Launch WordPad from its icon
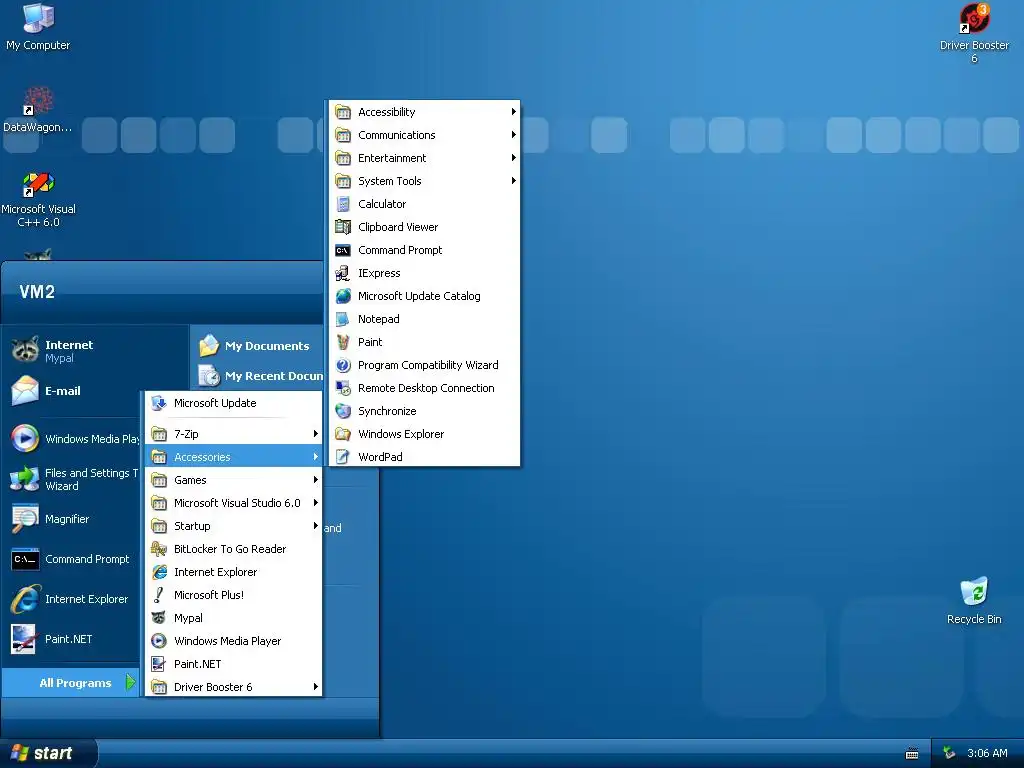The image size is (1024, 768). (x=343, y=457)
